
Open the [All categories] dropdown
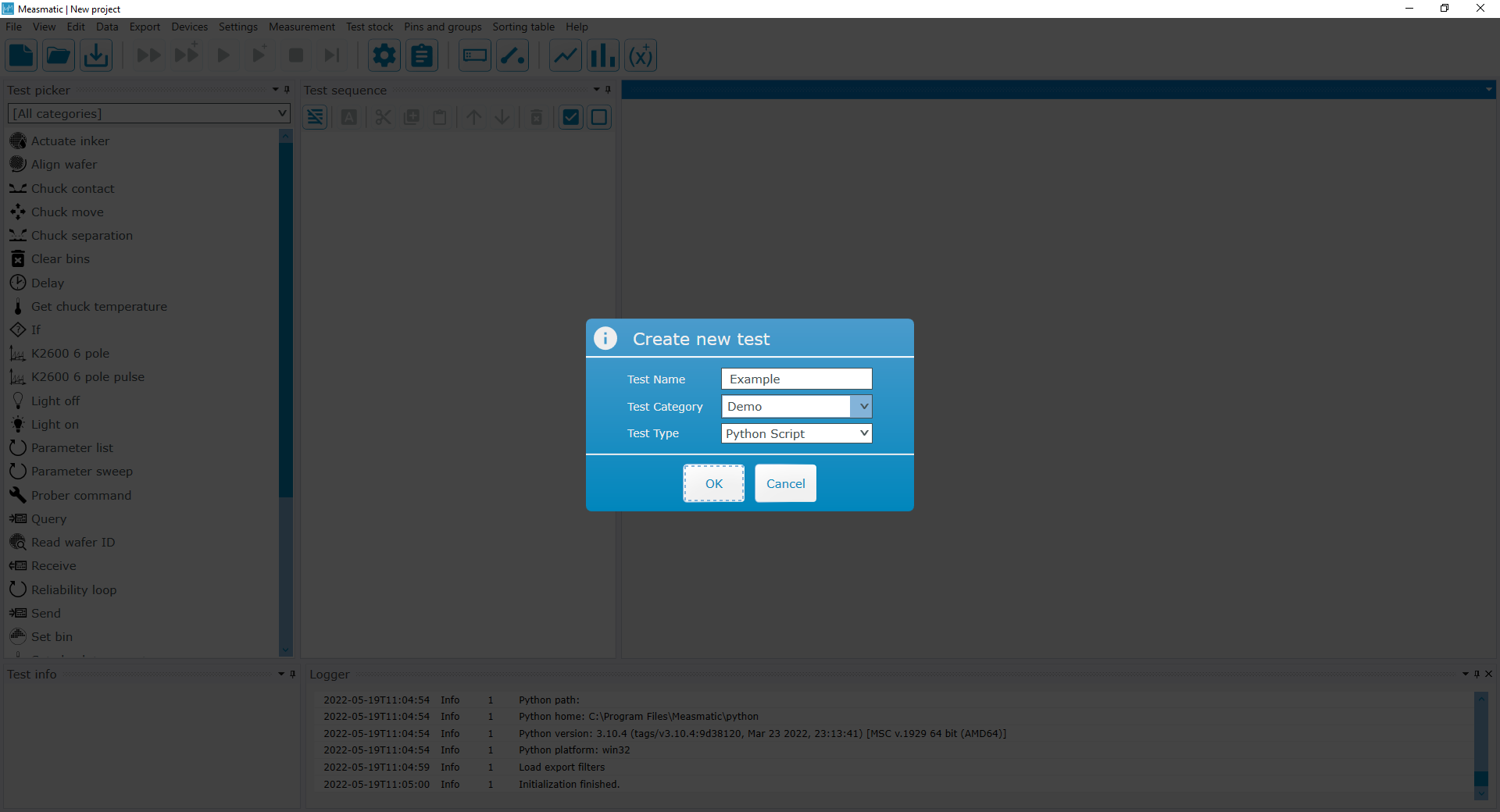click(x=148, y=113)
